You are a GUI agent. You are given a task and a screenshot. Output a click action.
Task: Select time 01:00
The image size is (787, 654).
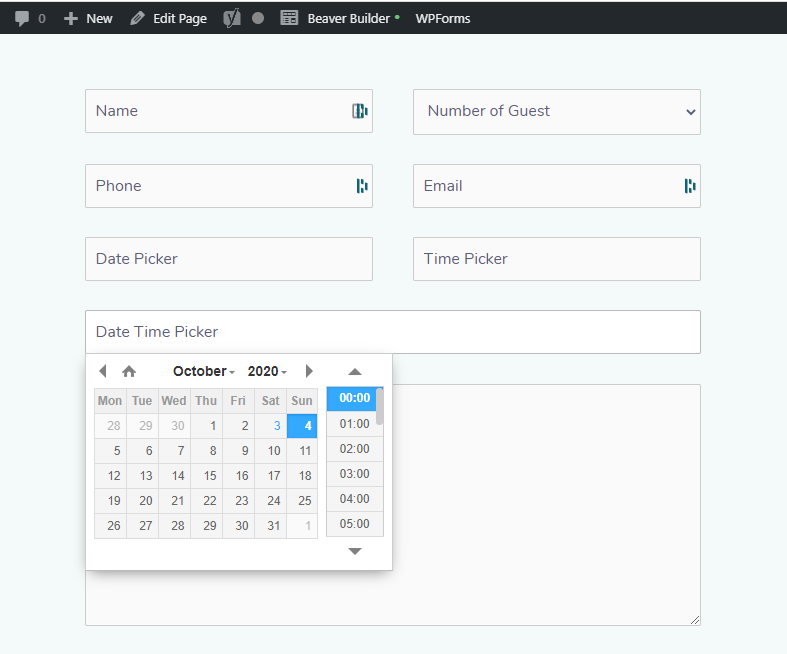[354, 424]
